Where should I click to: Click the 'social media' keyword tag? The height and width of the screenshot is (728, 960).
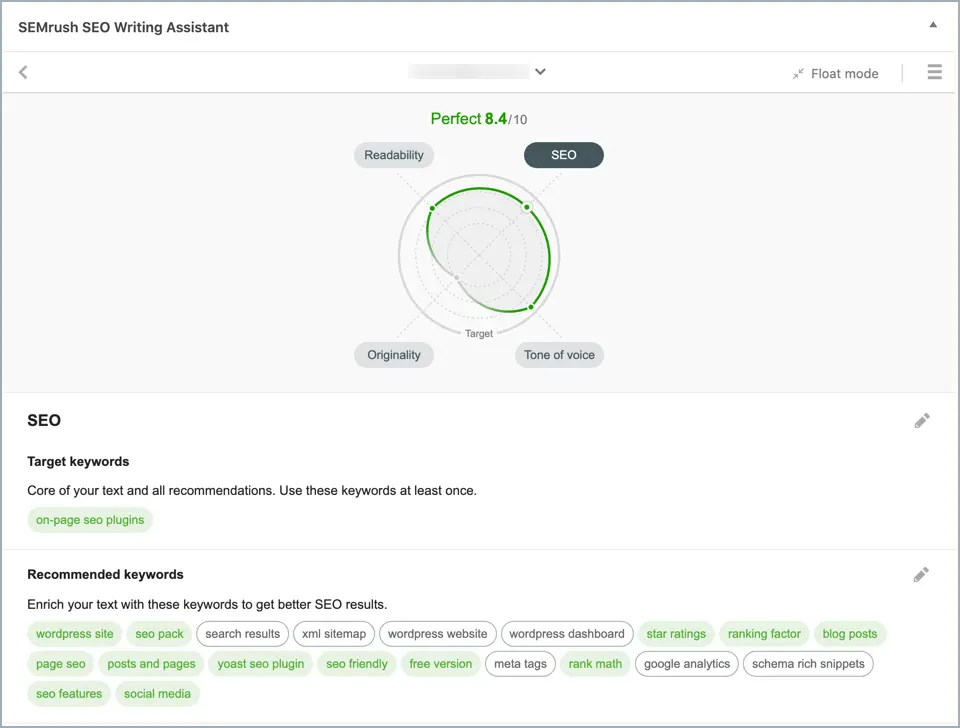(x=157, y=694)
